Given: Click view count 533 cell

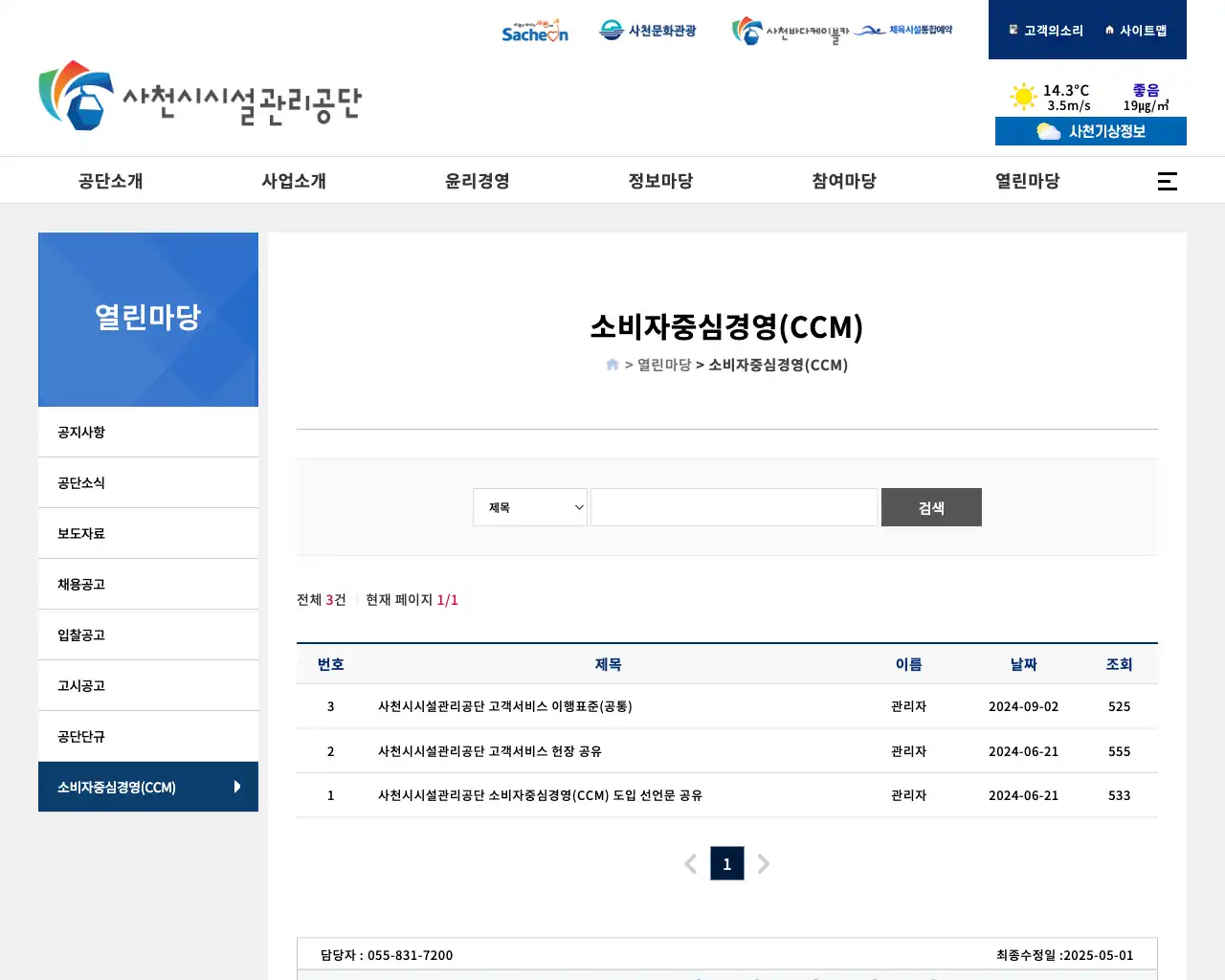Looking at the screenshot, I should pyautogui.click(x=1120, y=795).
